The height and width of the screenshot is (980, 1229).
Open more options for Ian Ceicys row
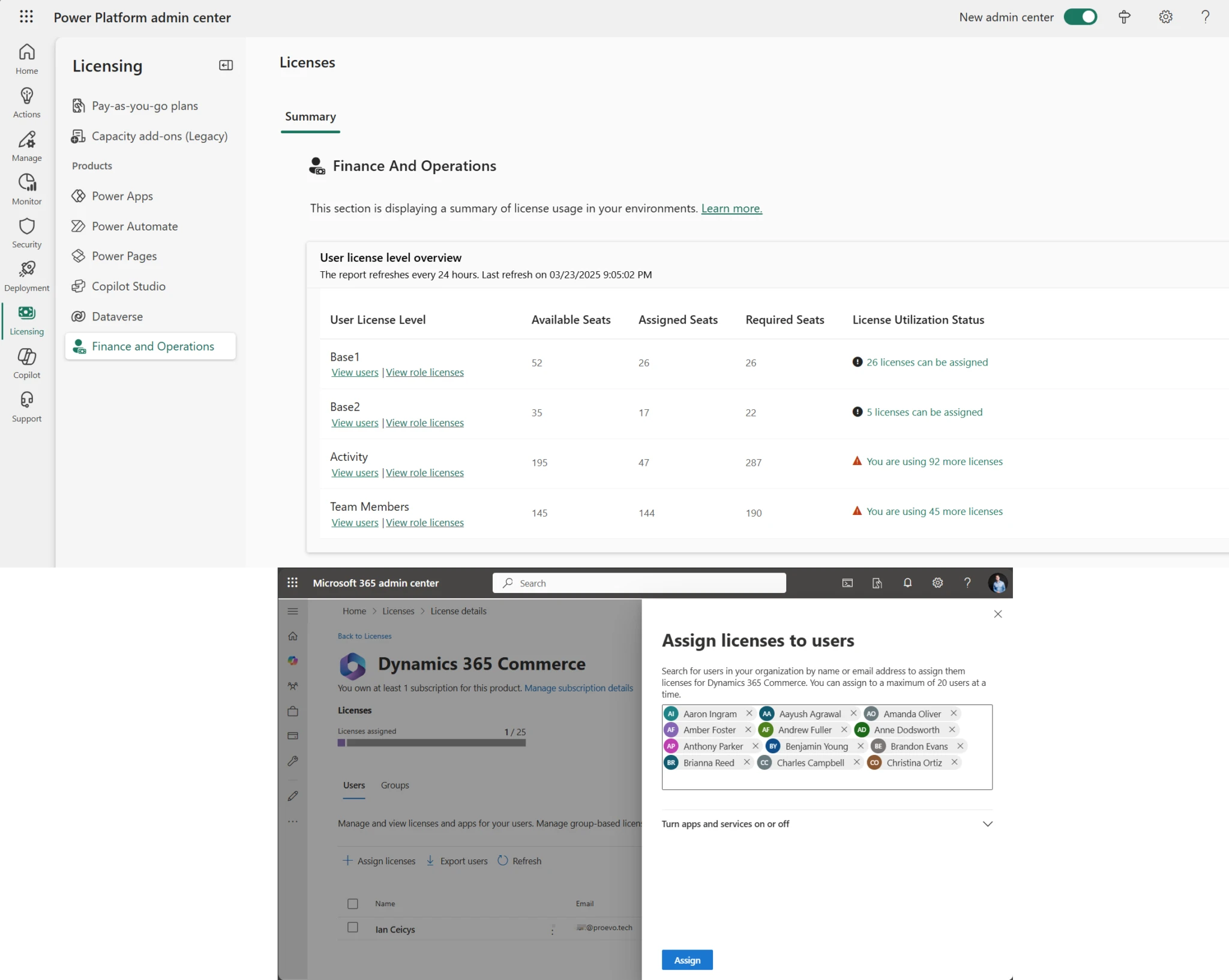click(x=553, y=930)
